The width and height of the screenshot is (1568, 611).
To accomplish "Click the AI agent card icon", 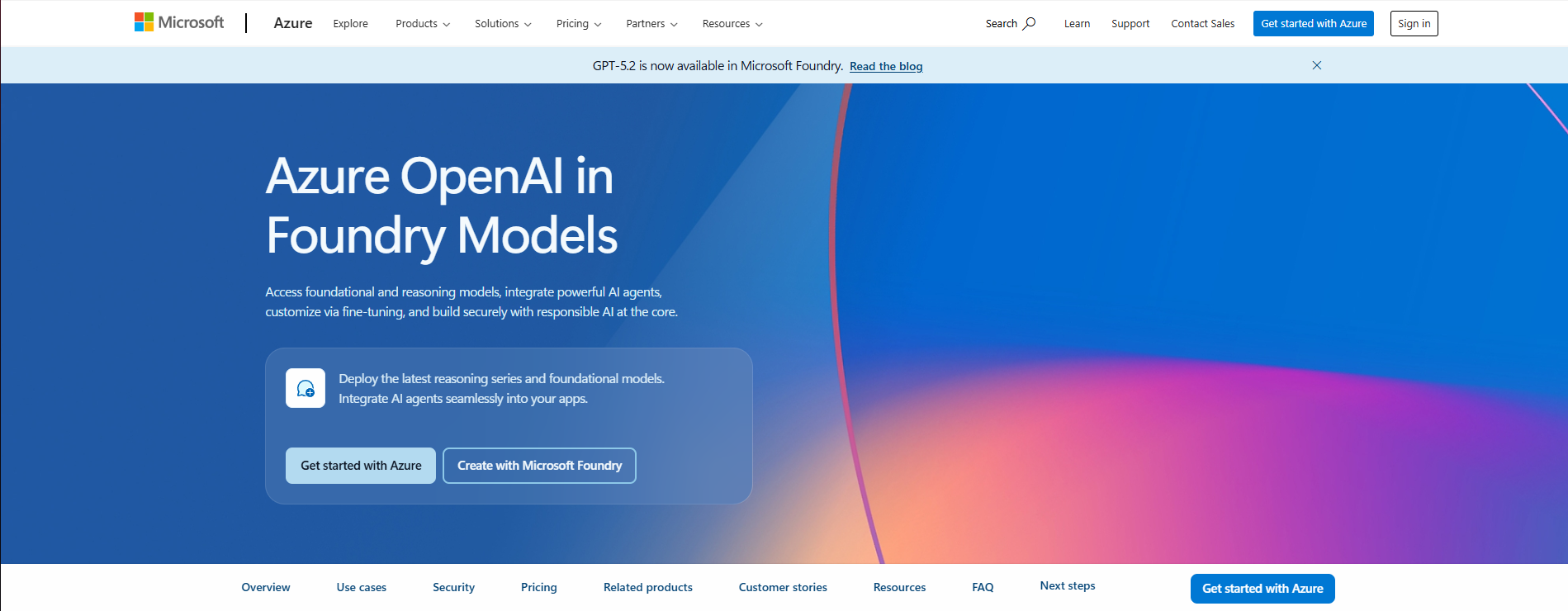I will tap(306, 388).
